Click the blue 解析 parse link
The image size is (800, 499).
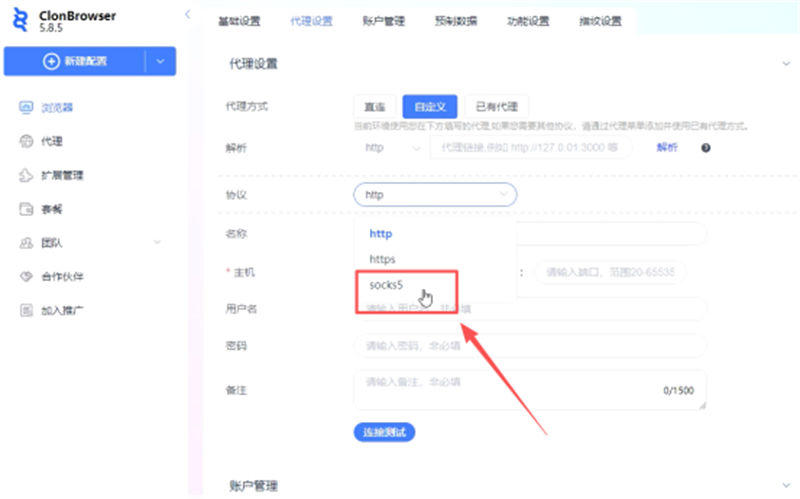[667, 147]
